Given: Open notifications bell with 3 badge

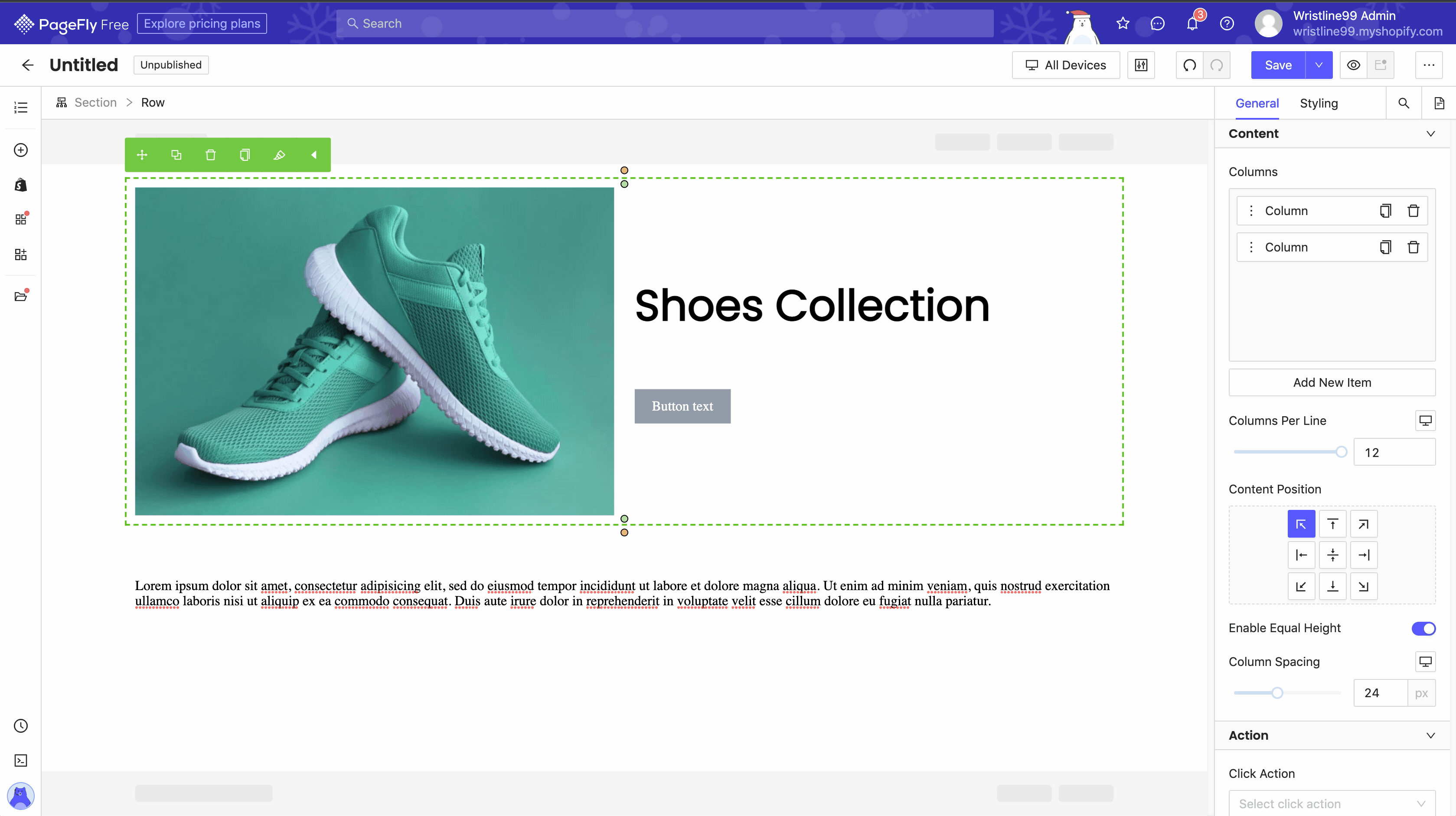Looking at the screenshot, I should click(x=1193, y=23).
